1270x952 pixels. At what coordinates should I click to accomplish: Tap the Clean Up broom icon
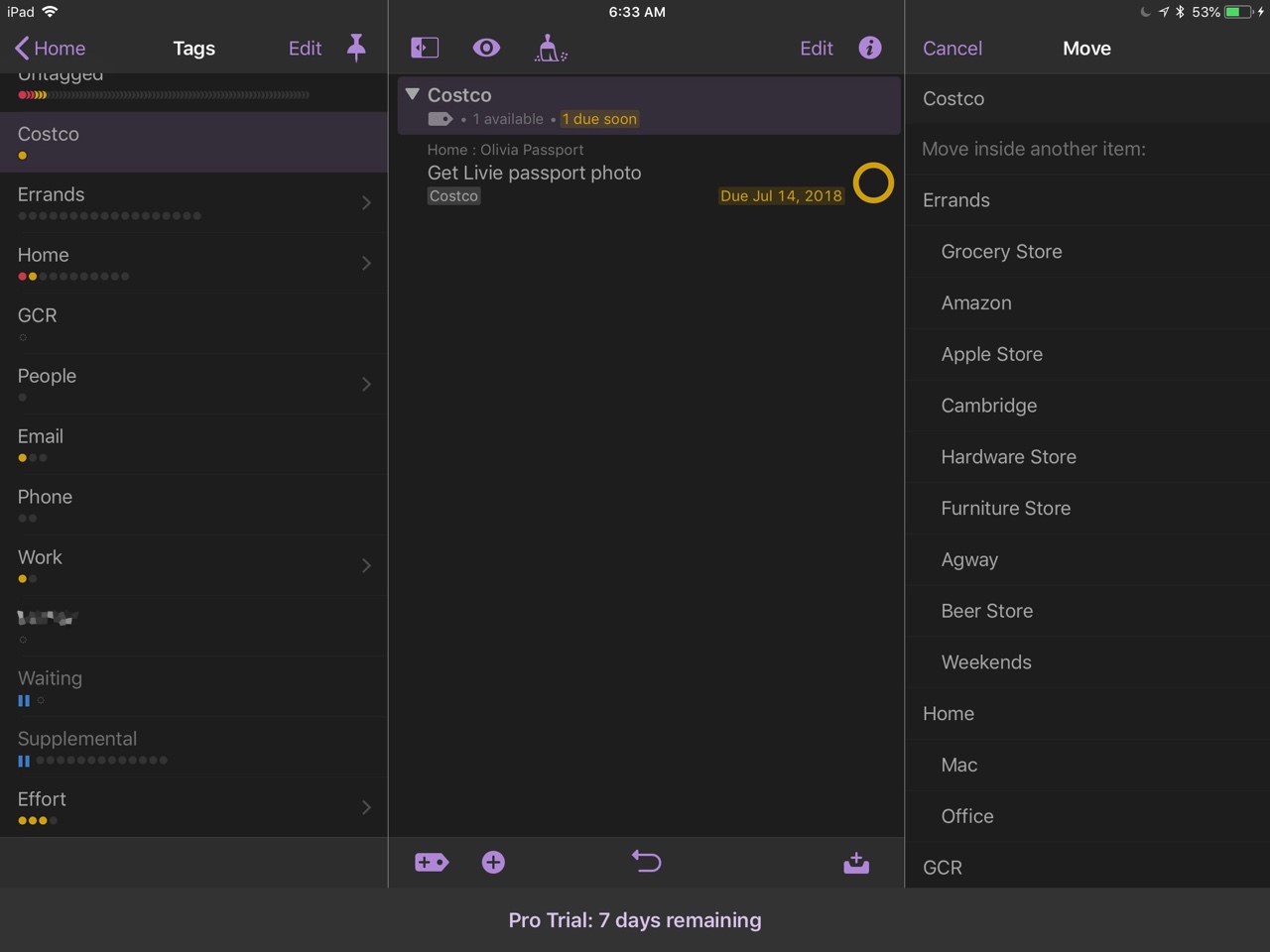click(550, 48)
